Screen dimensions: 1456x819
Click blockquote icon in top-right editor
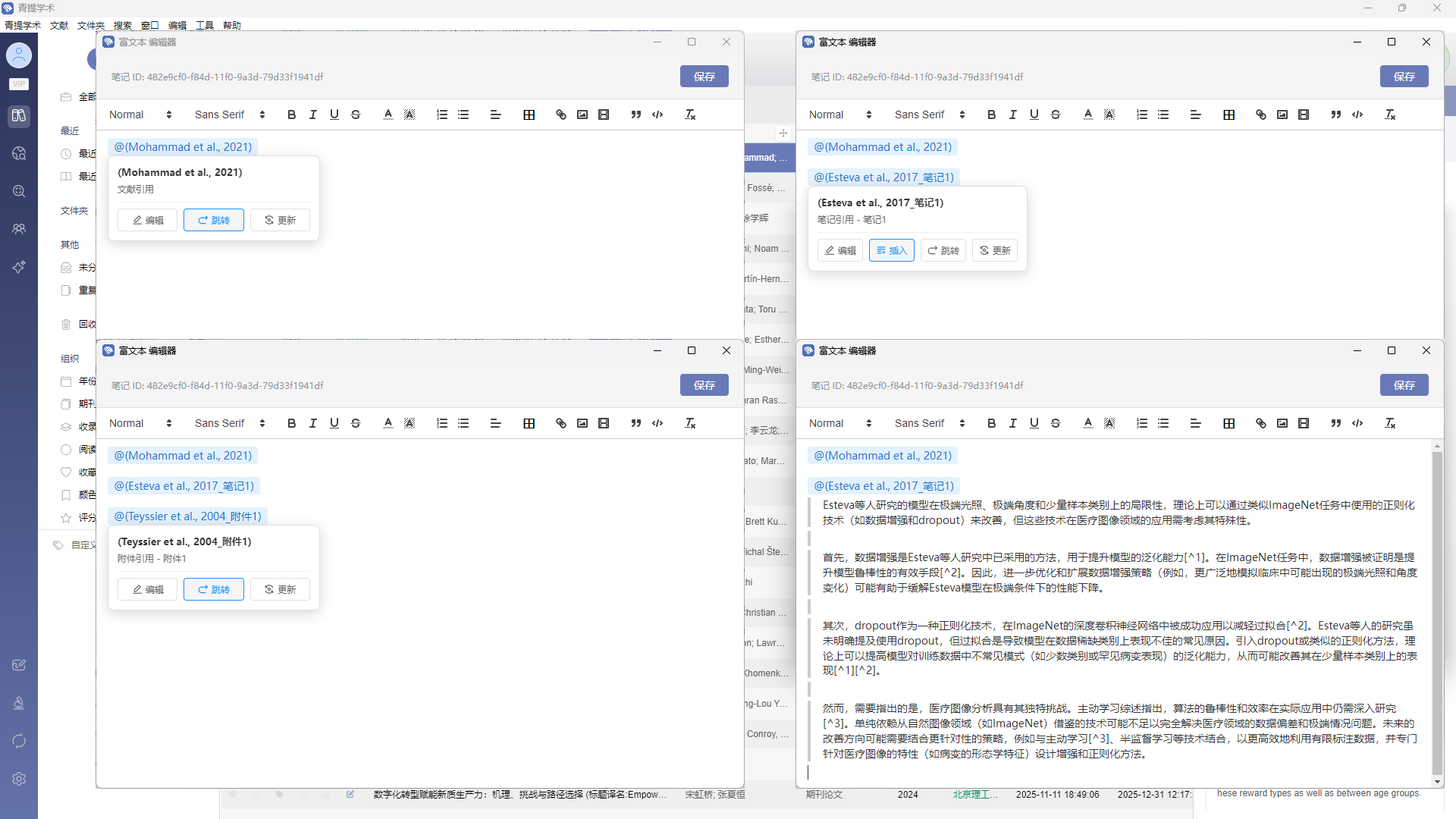click(x=1335, y=115)
